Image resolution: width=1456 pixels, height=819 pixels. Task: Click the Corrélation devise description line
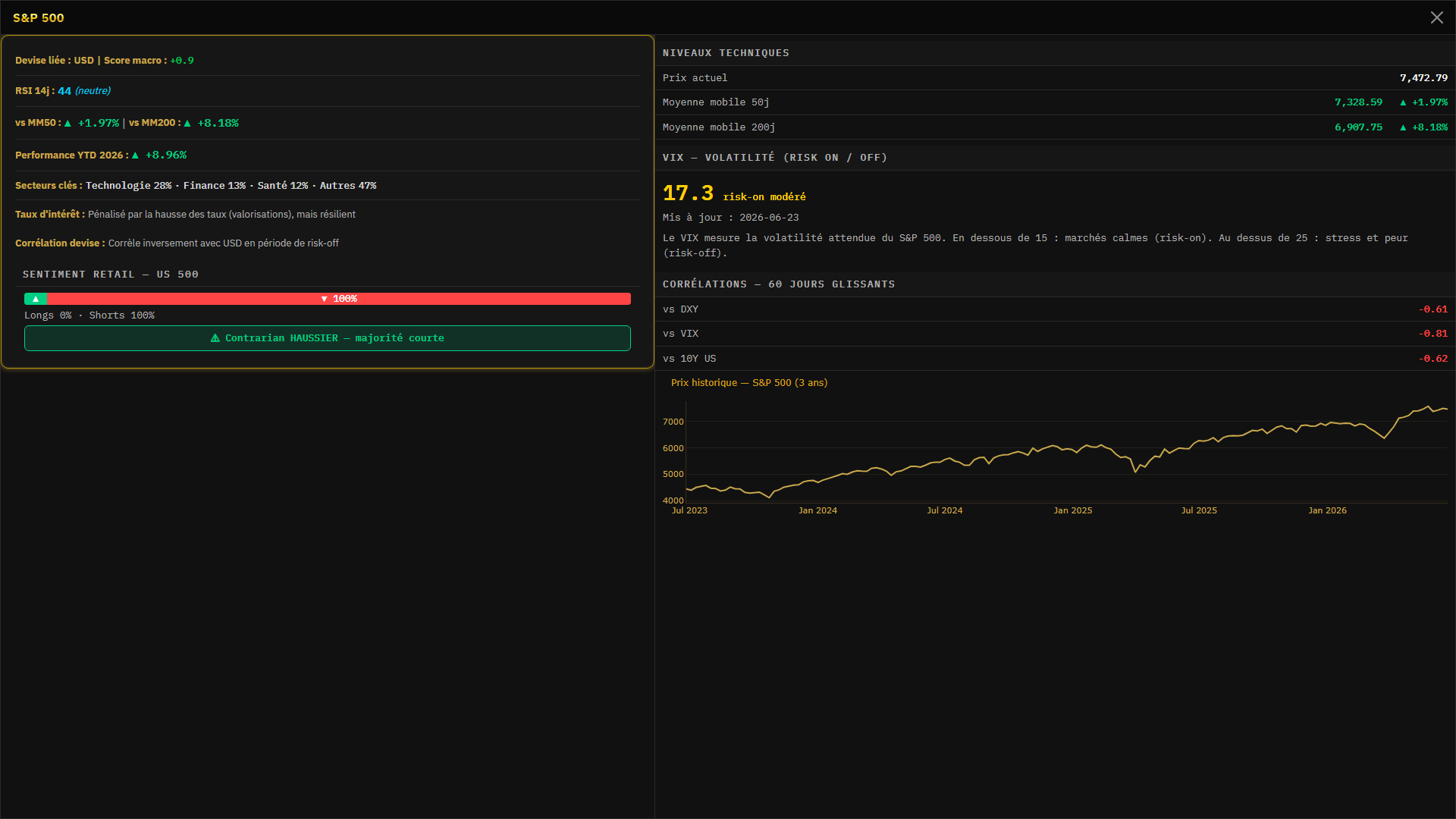177,243
